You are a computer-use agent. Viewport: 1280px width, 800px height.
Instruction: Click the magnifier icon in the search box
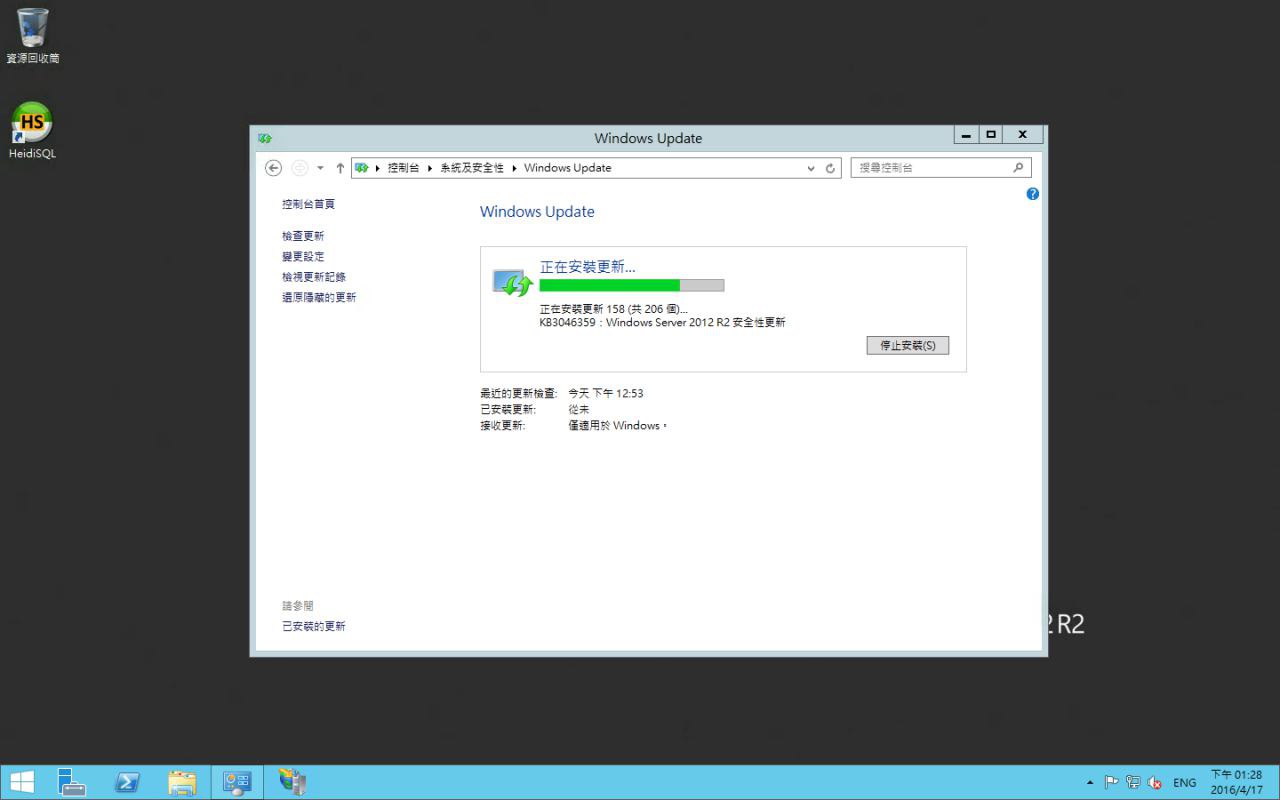[x=1019, y=168]
